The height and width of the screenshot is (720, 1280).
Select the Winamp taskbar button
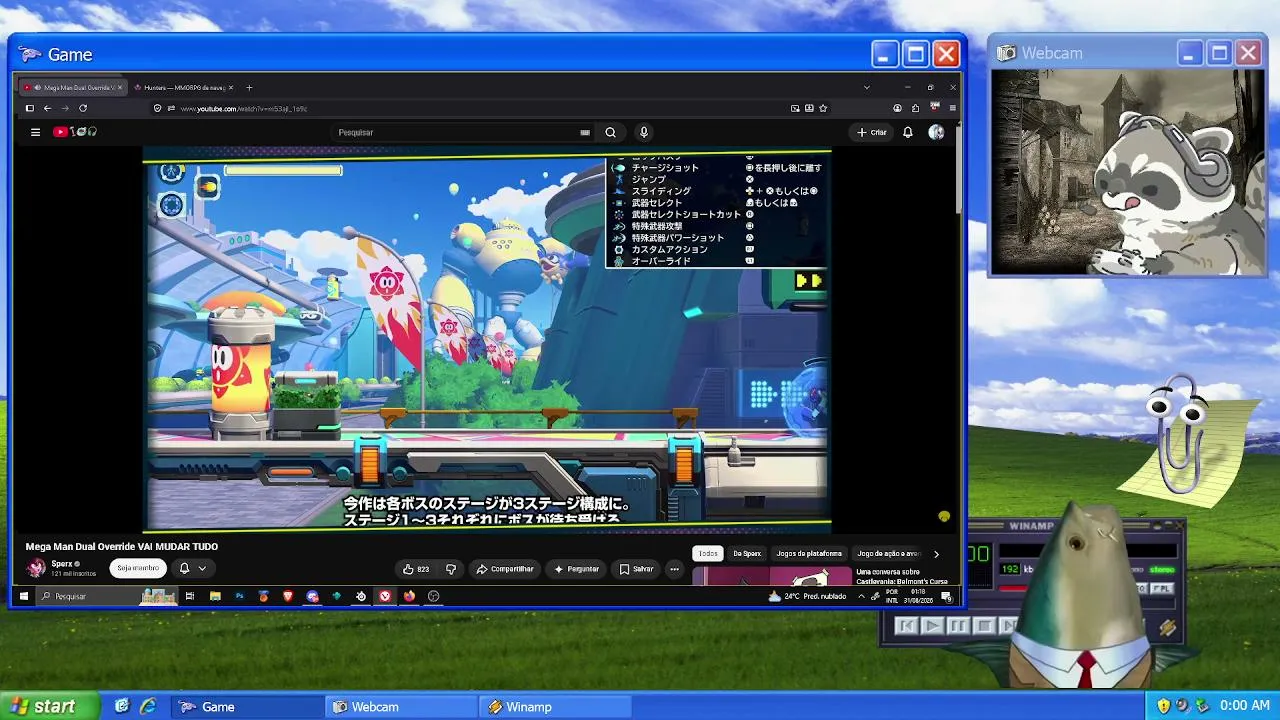pyautogui.click(x=557, y=707)
